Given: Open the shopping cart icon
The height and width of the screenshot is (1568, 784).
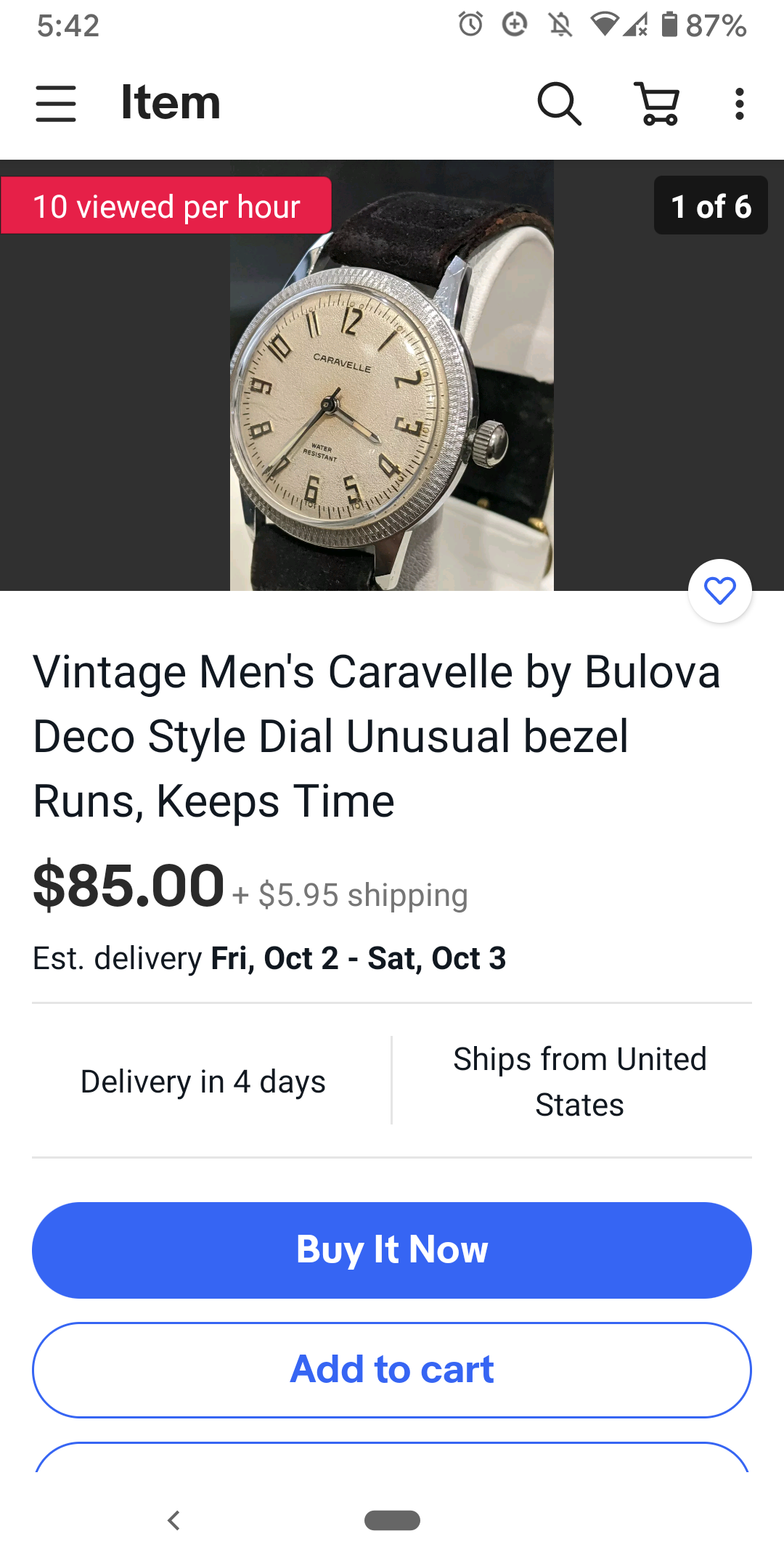Looking at the screenshot, I should pyautogui.click(x=658, y=103).
